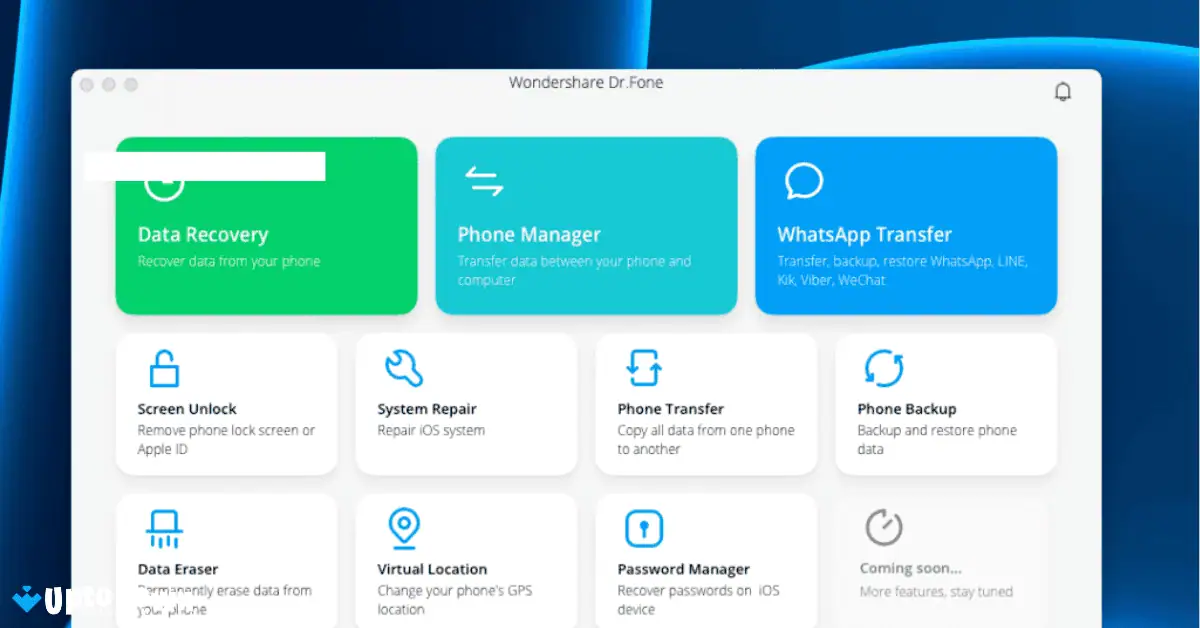Open WhatsApp Transfer
The image size is (1200, 628).
click(x=906, y=225)
